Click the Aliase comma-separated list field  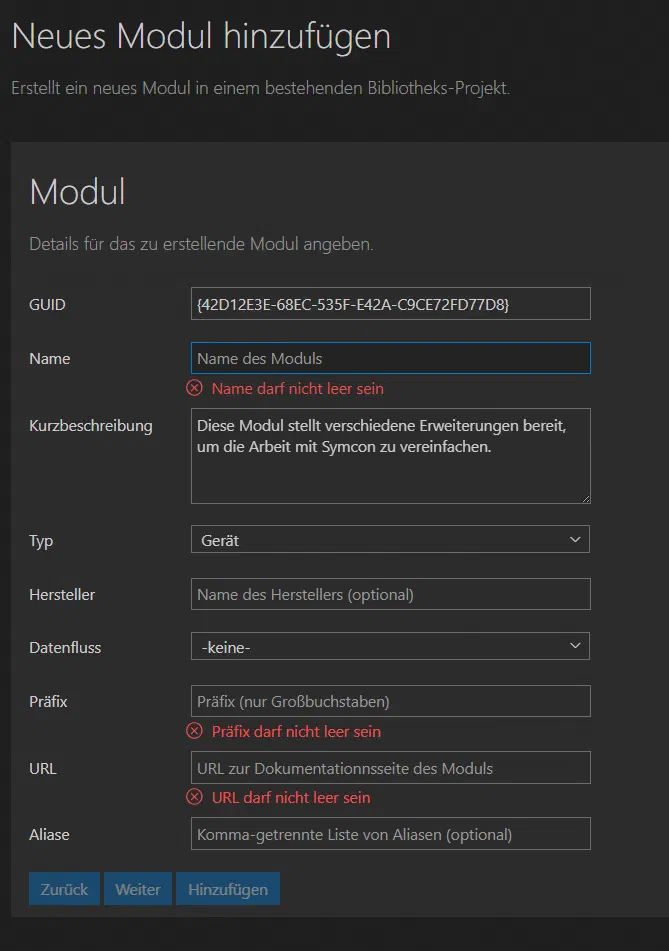[x=391, y=834]
